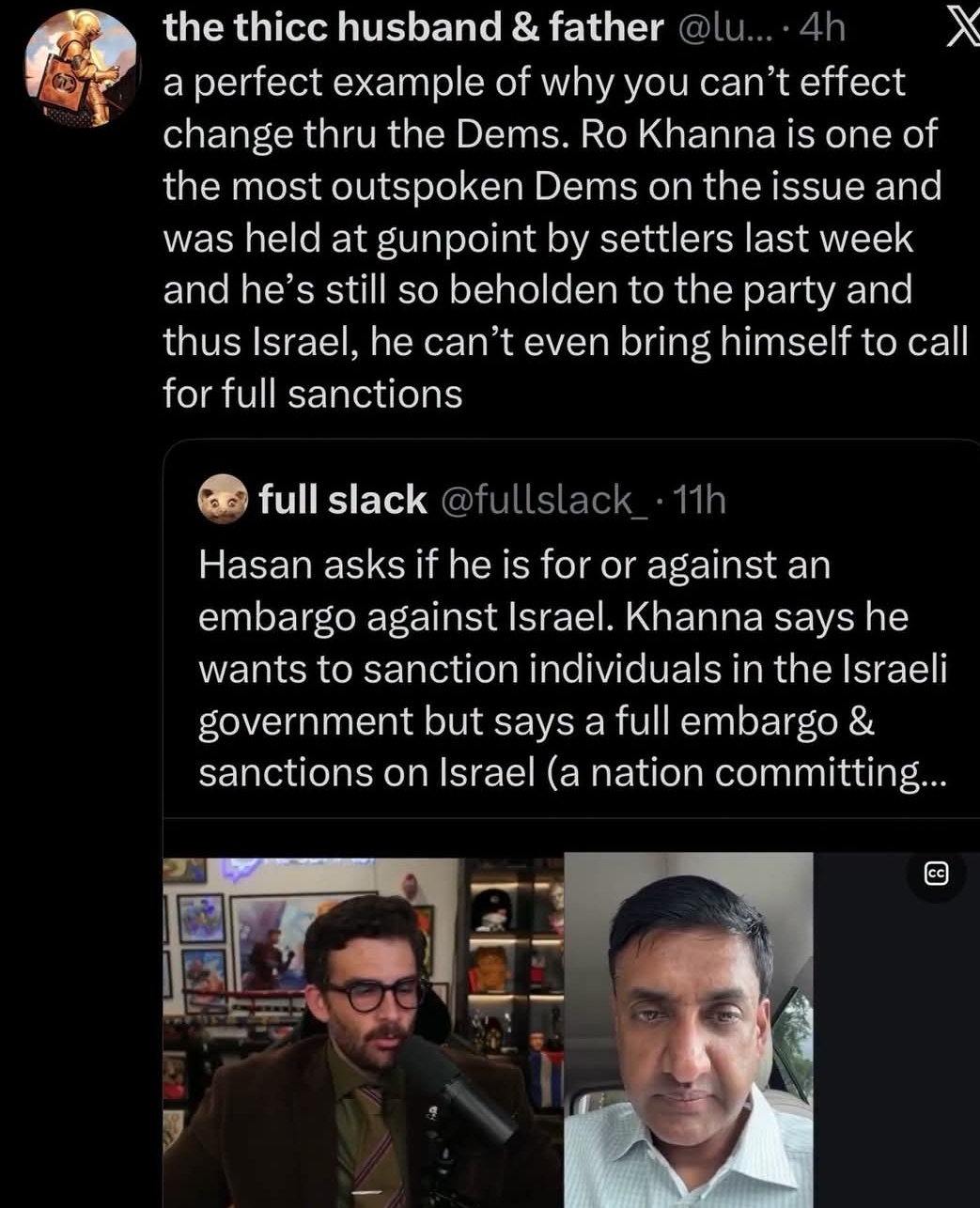Click "embargo against Israel" quoted tweet line
The width and height of the screenshot is (980, 1208).
click(x=405, y=617)
